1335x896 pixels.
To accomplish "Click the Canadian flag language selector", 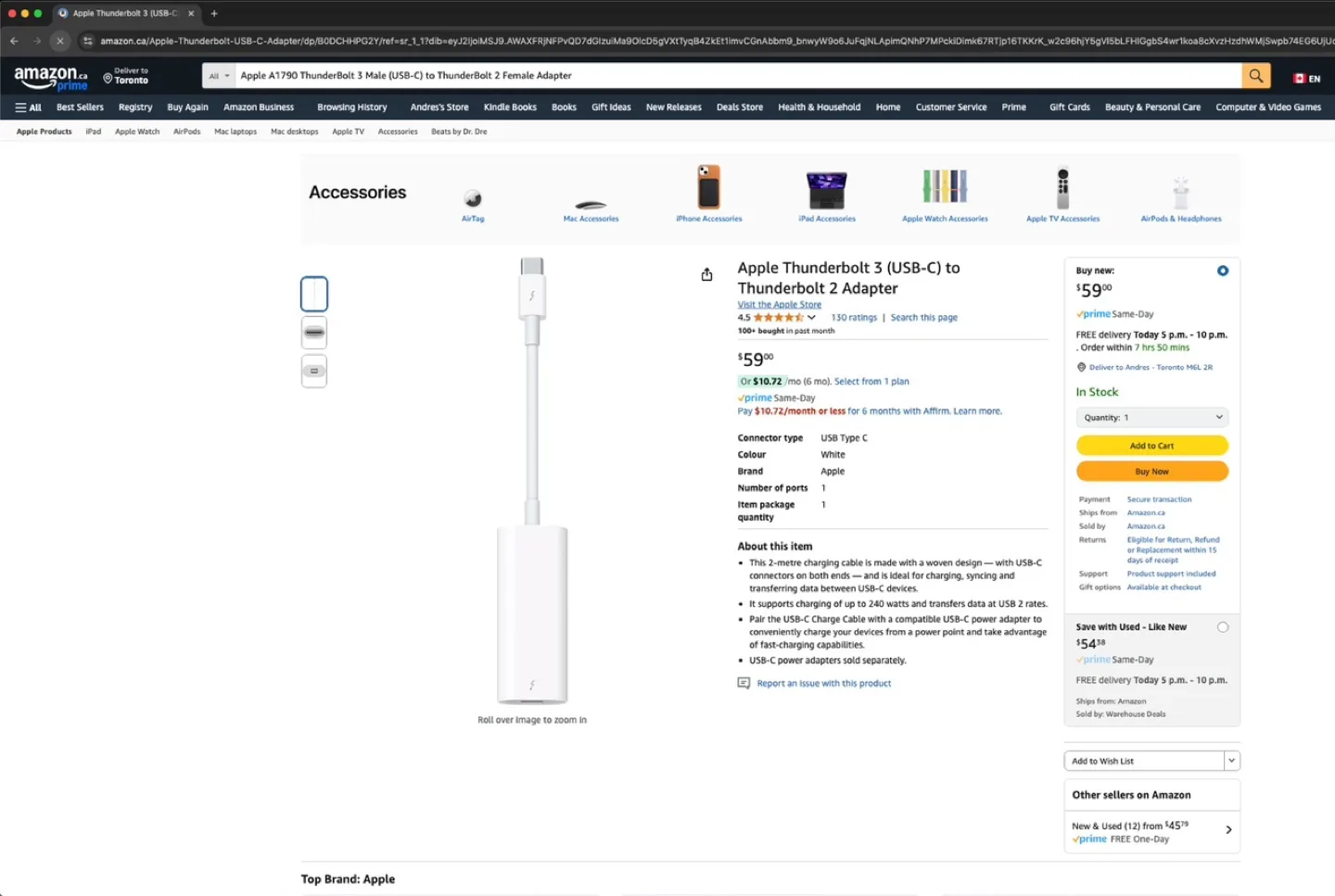I will [1300, 79].
